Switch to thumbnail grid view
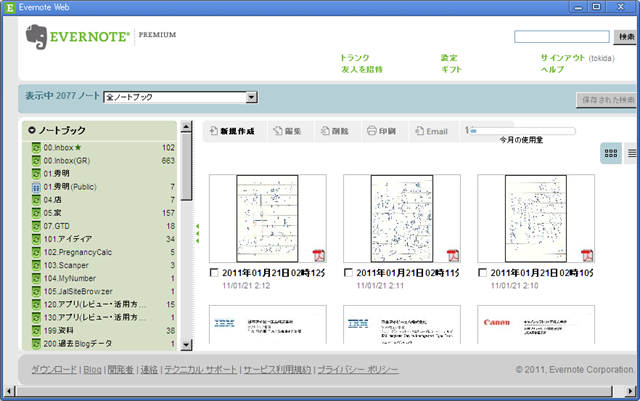This screenshot has height=401, width=640. 609,153
